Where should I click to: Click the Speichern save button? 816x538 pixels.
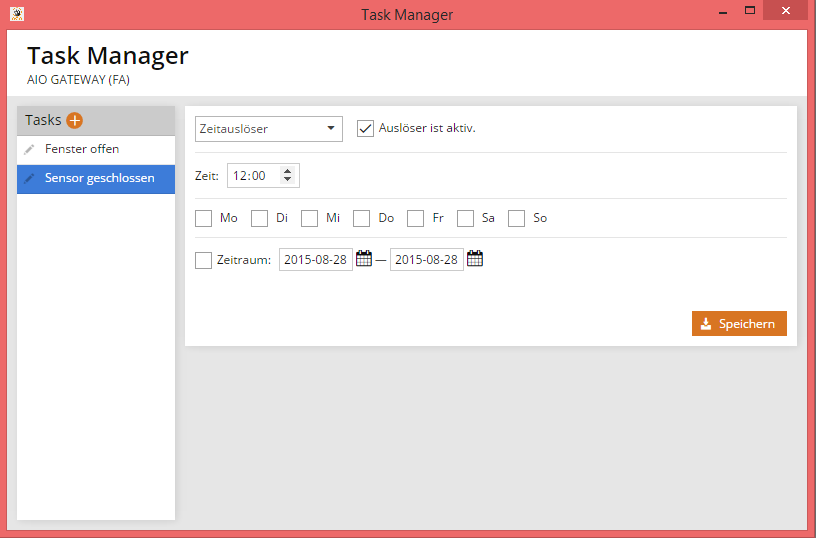point(739,324)
